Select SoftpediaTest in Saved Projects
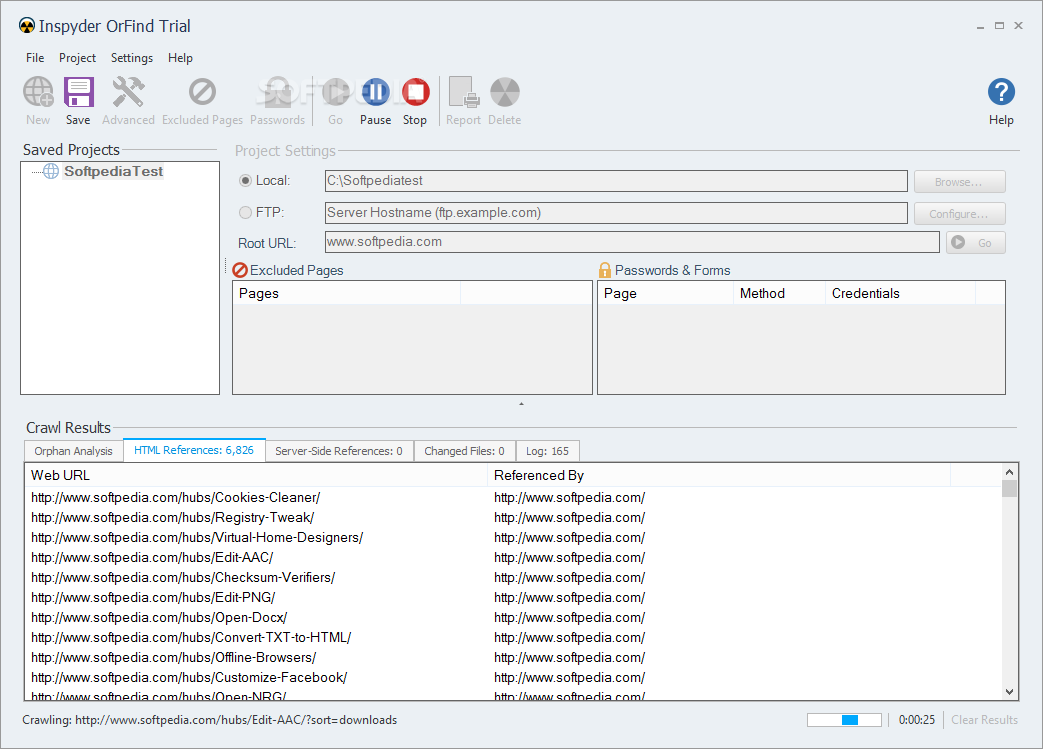Viewport: 1043px width, 749px height. click(113, 172)
